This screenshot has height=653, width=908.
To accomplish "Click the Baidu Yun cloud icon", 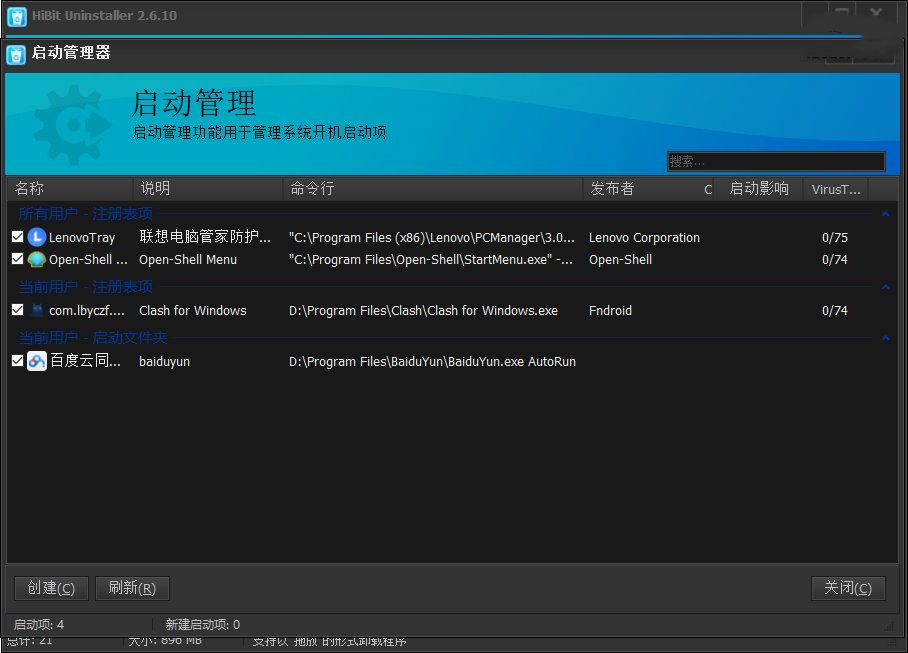I will point(37,361).
